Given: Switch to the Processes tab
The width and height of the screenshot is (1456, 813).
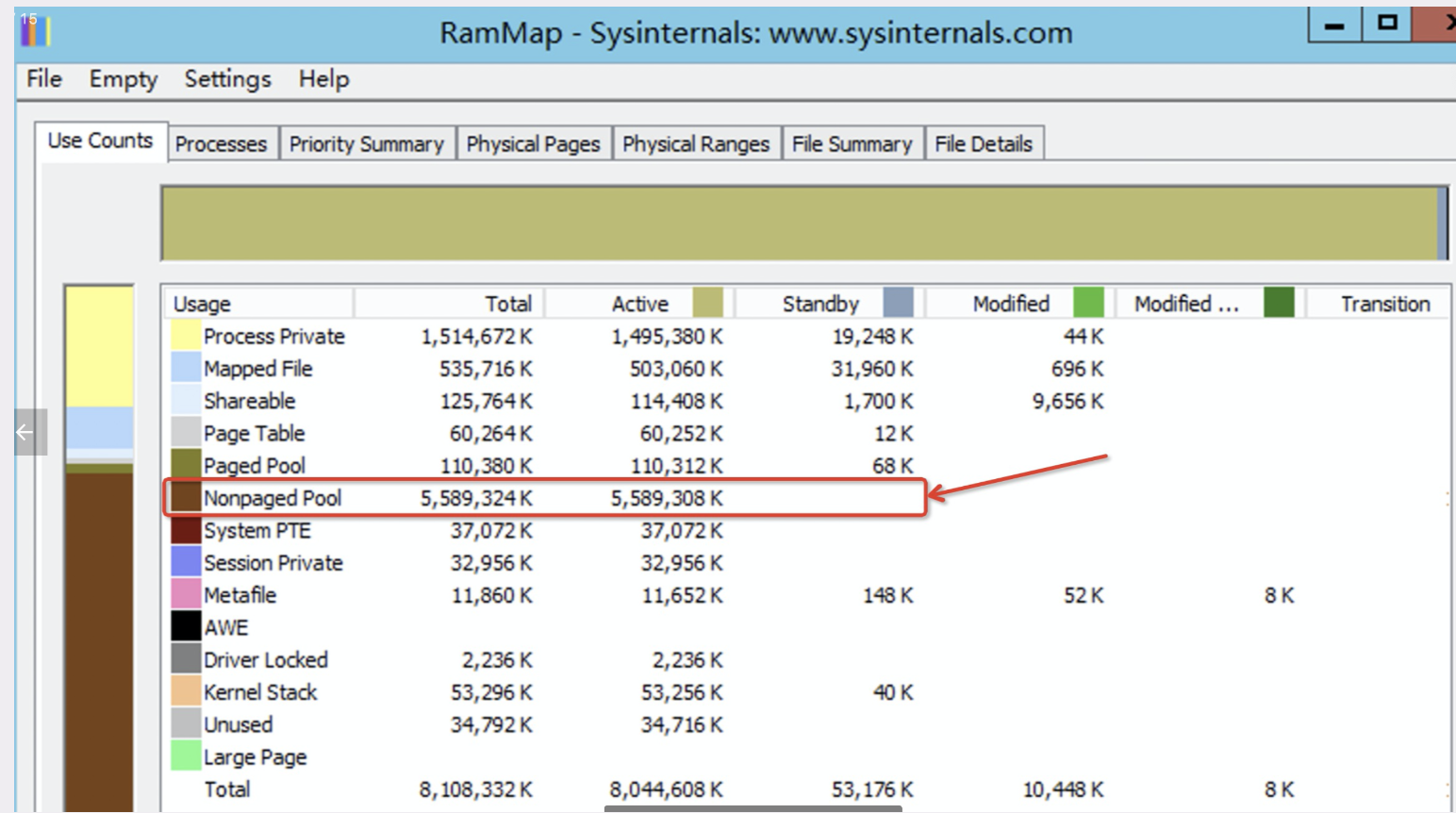Looking at the screenshot, I should pyautogui.click(x=222, y=144).
